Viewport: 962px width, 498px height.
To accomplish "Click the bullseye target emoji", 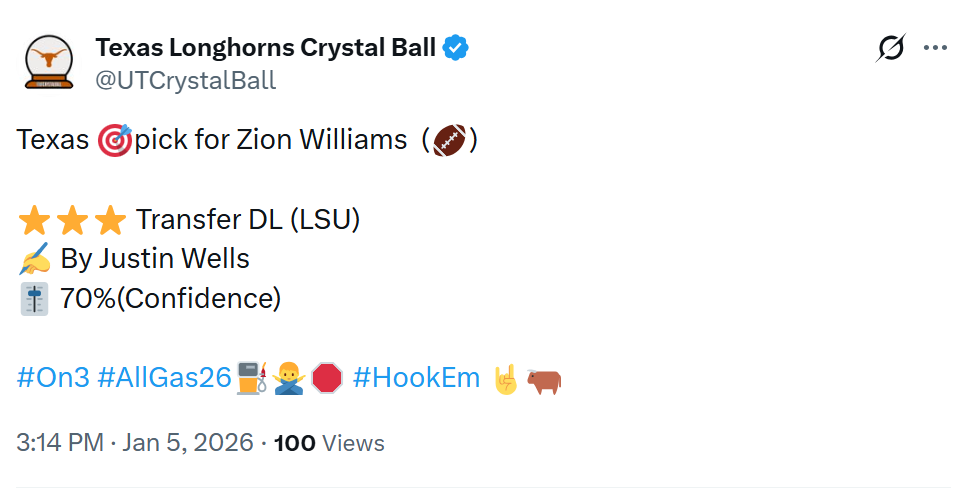I will pos(114,140).
